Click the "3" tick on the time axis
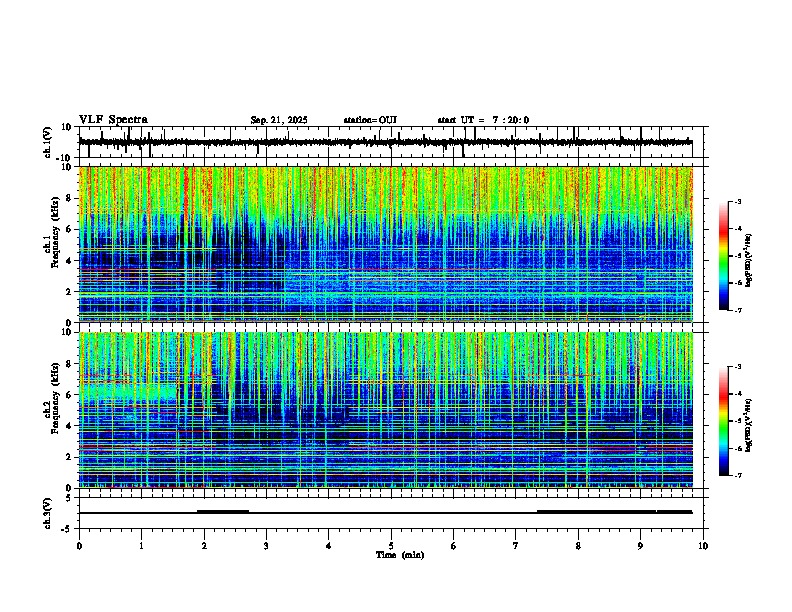 coord(266,546)
